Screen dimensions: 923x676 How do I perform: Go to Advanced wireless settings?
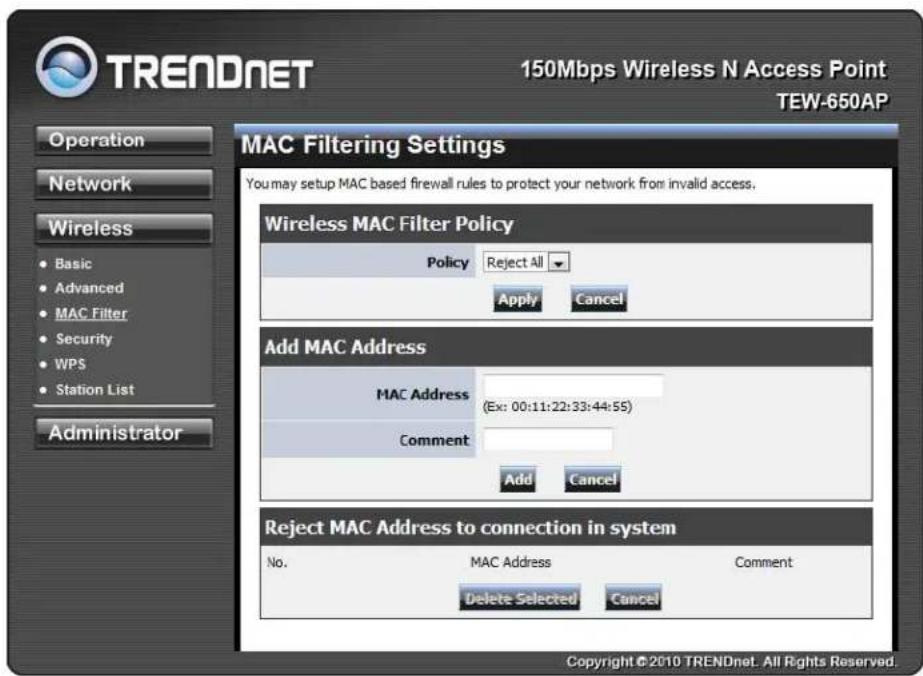pos(89,289)
